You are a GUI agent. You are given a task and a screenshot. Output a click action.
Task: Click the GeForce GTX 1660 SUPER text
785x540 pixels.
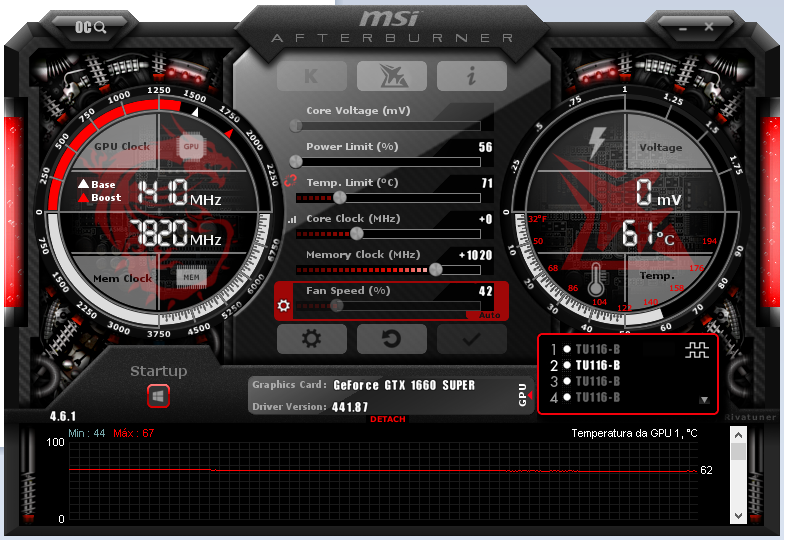(404, 385)
